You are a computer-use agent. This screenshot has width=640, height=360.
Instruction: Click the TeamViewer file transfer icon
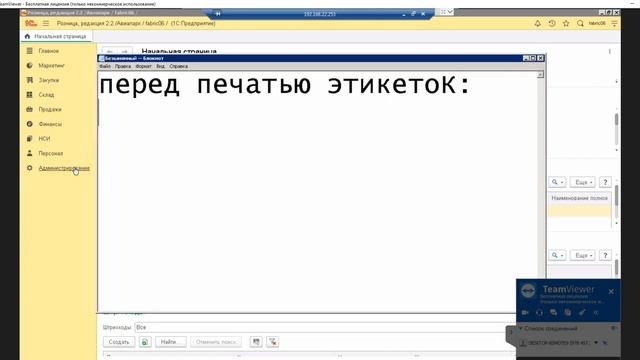[568, 312]
